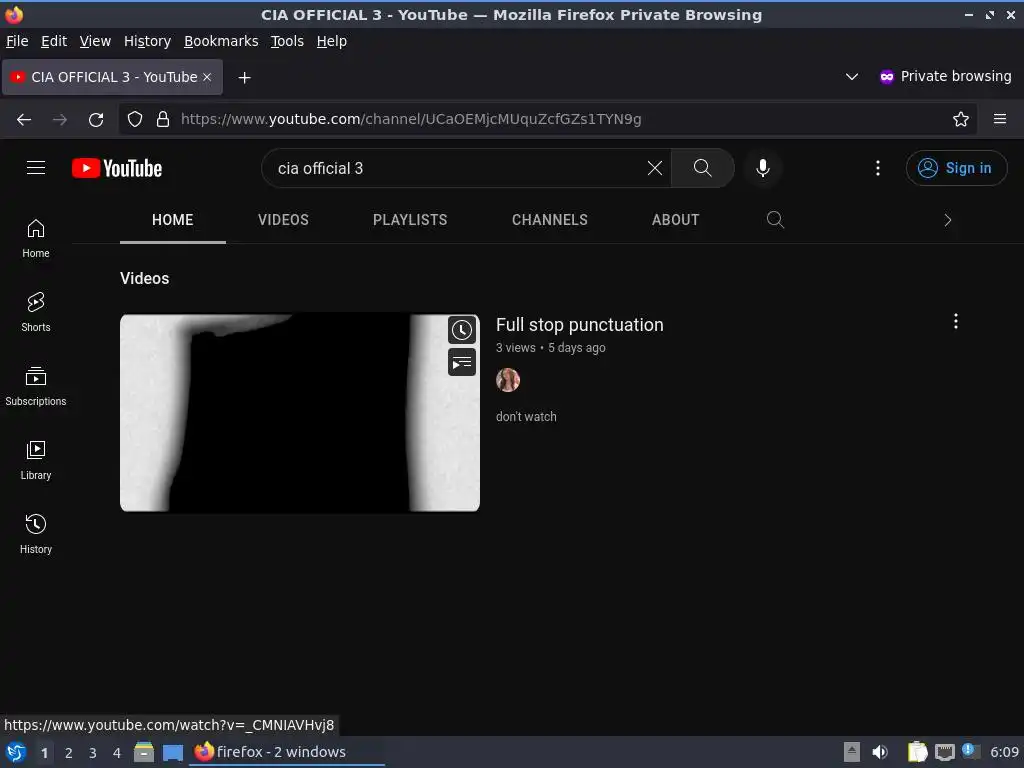Click the taskbar clock 6:09
The height and width of the screenshot is (768, 1024).
[1004, 752]
